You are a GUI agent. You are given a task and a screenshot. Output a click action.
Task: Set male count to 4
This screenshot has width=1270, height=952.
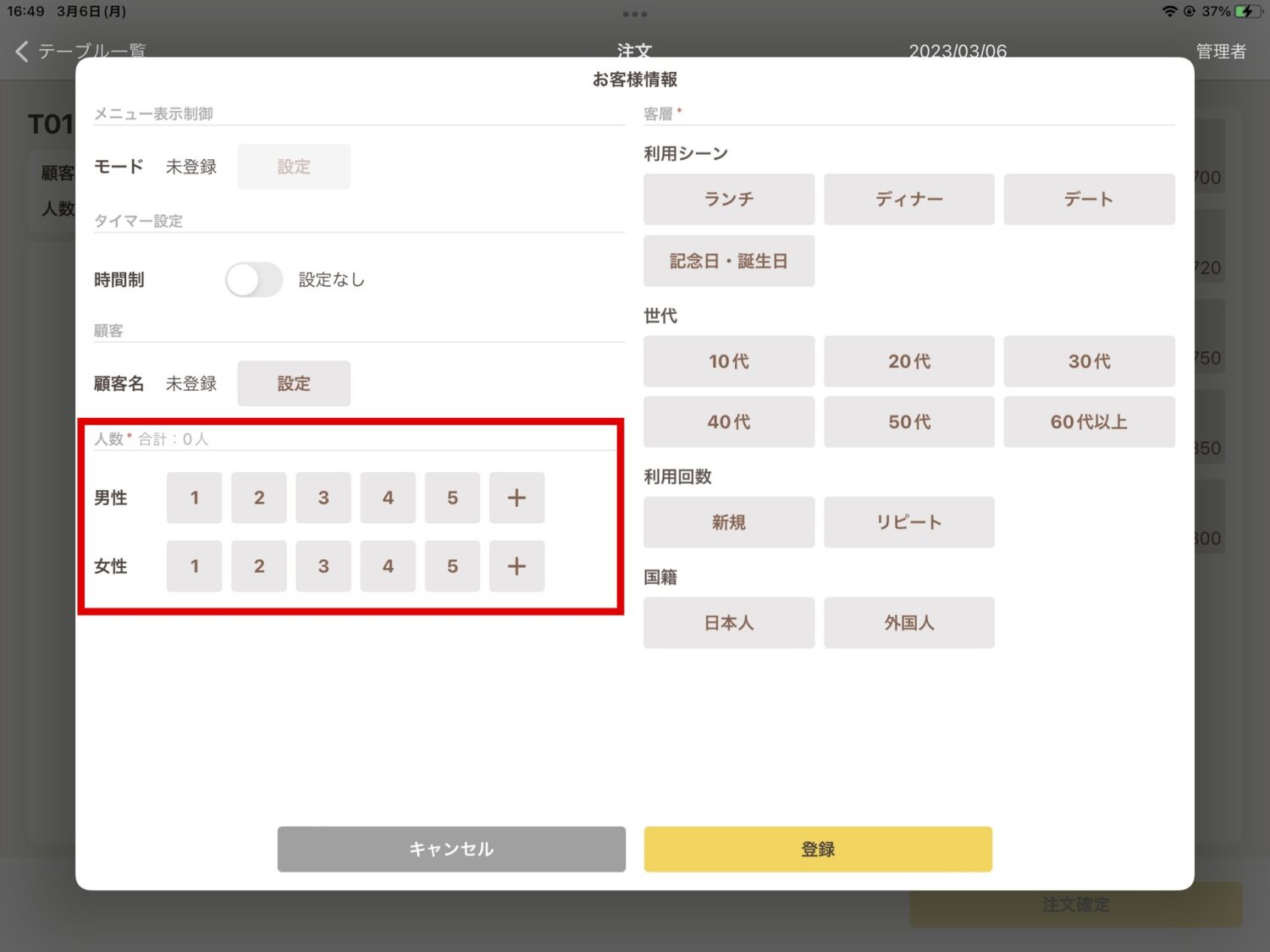(388, 498)
